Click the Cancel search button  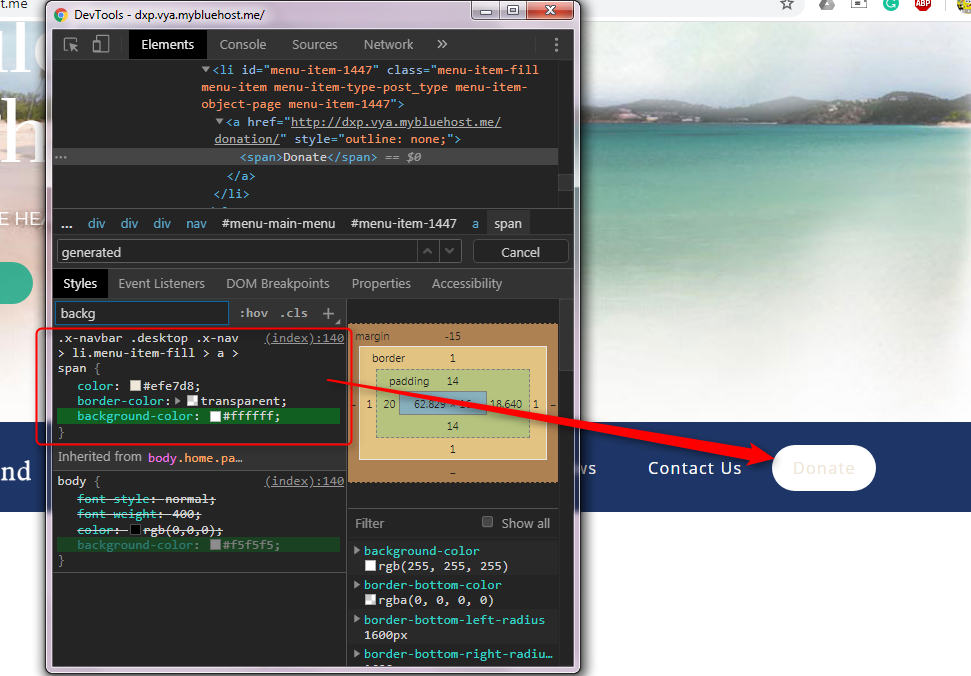tap(520, 252)
